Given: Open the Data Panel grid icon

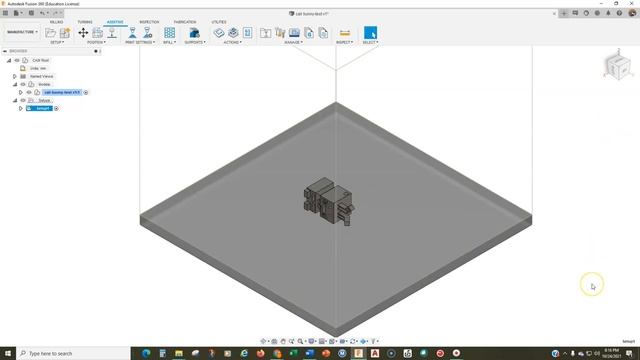Looking at the screenshot, I should click(5, 13).
